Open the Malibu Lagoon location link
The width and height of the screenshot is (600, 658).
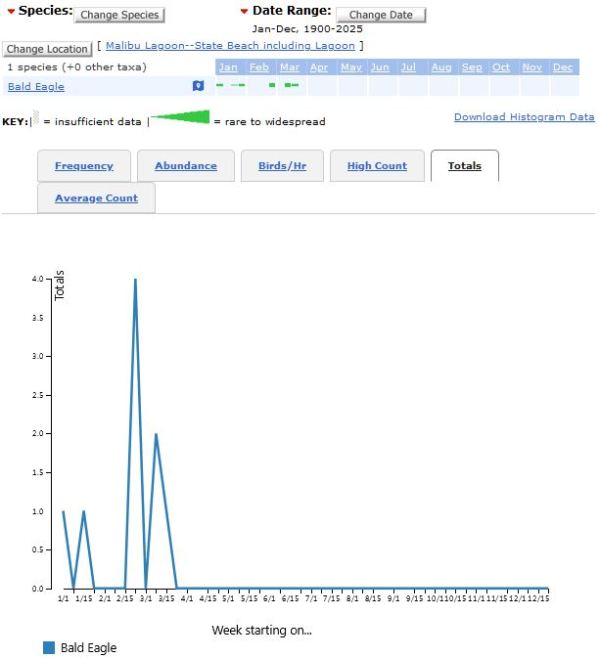[230, 46]
